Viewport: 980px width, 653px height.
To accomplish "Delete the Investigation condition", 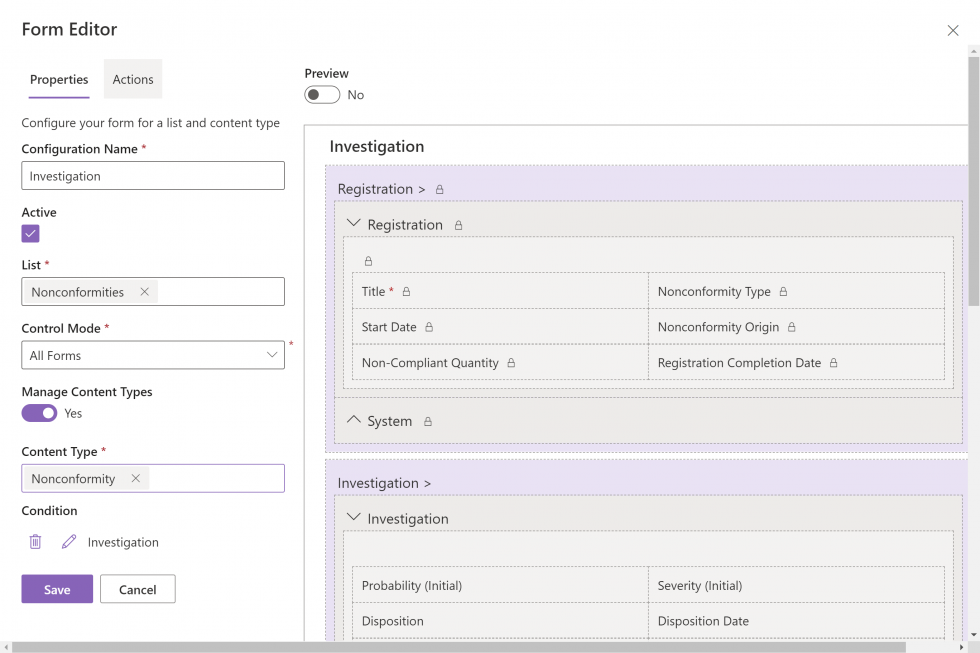I will click(37, 541).
